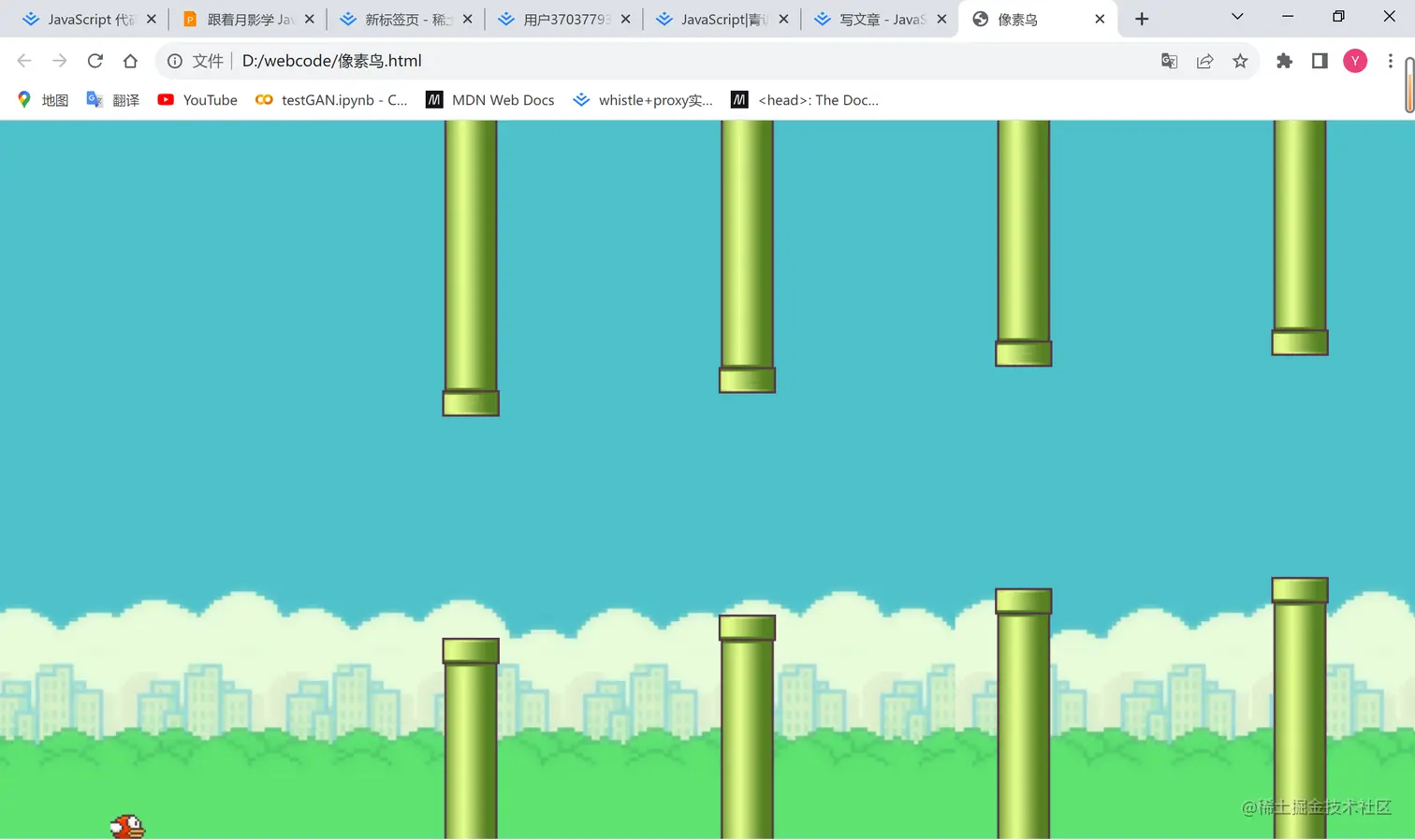Close the 用户3703779 tab
Viewport: 1415px width, 840px height.
click(x=626, y=19)
